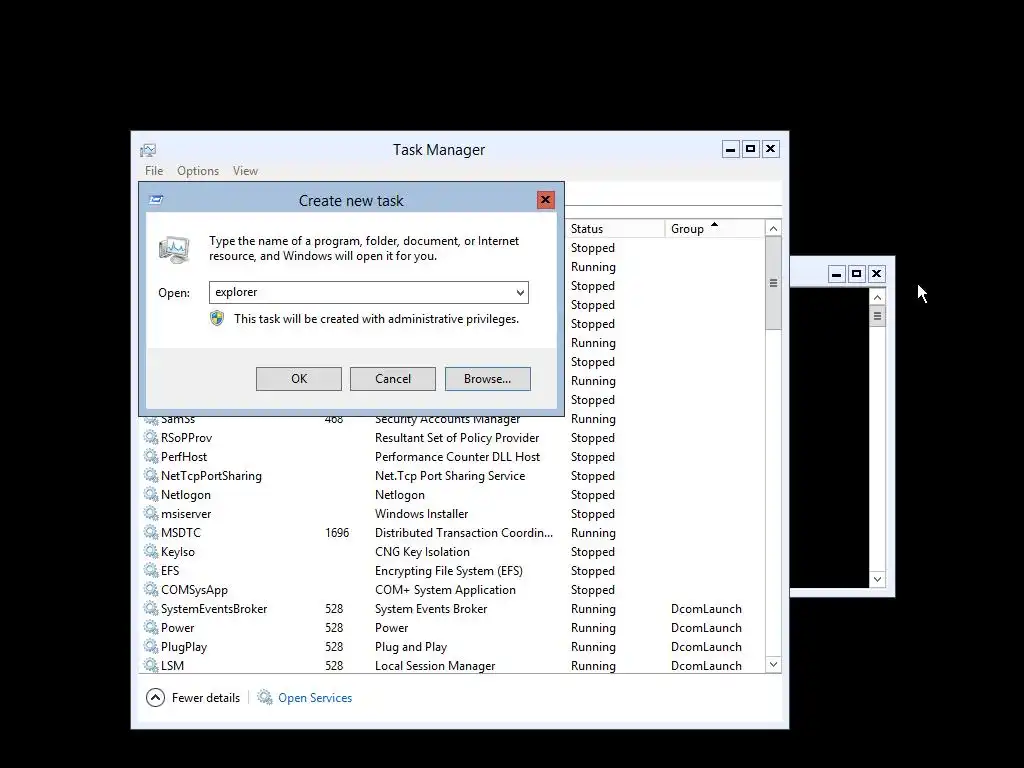Click the Create new task dialog icon
1024x768 pixels.
[x=156, y=200]
